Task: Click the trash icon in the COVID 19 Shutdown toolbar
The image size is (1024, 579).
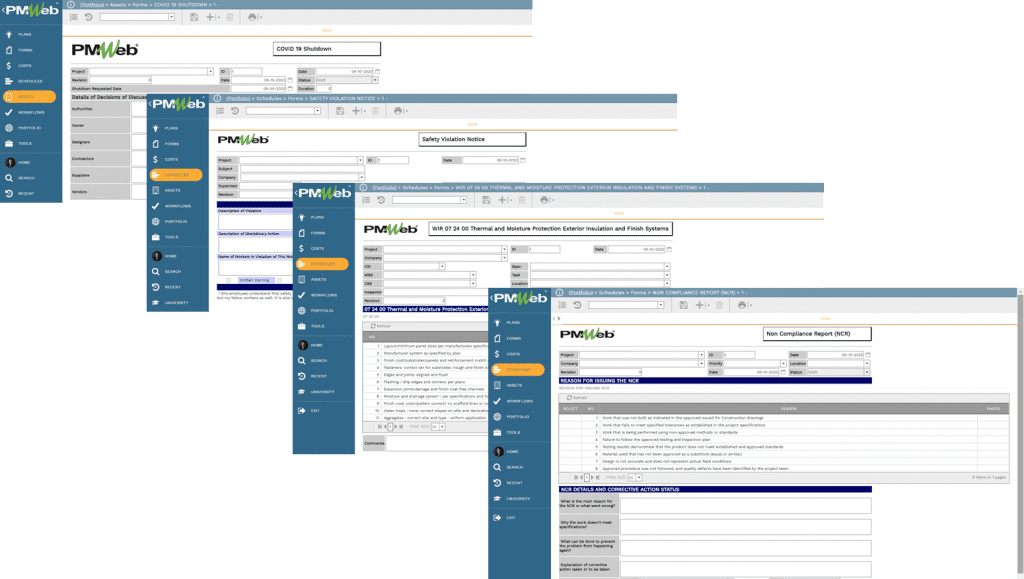Action: (x=230, y=17)
